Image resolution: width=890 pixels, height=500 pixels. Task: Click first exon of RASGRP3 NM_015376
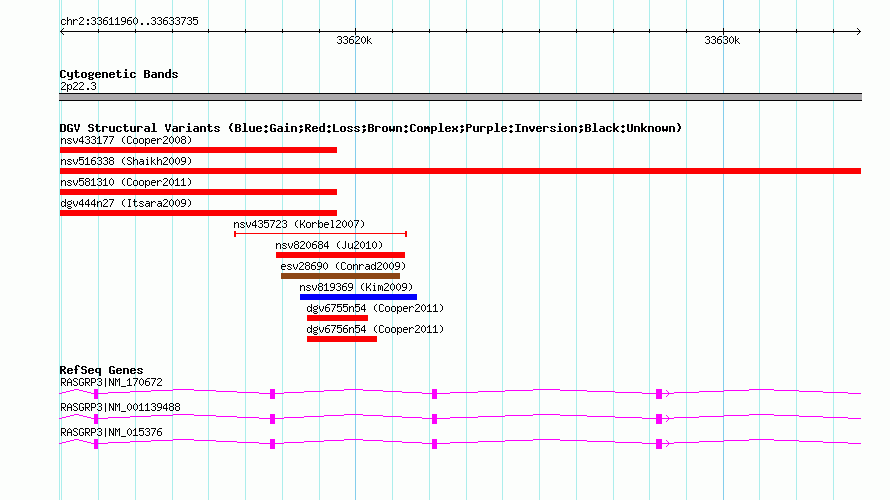[x=96, y=444]
